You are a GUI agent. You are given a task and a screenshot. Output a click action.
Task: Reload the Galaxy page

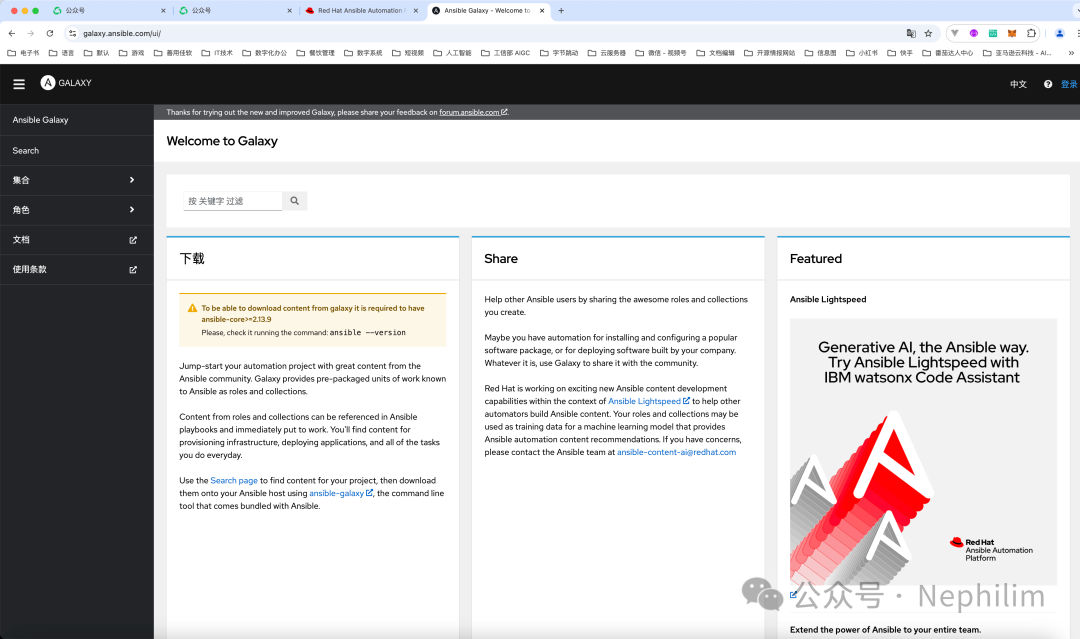pos(50,33)
